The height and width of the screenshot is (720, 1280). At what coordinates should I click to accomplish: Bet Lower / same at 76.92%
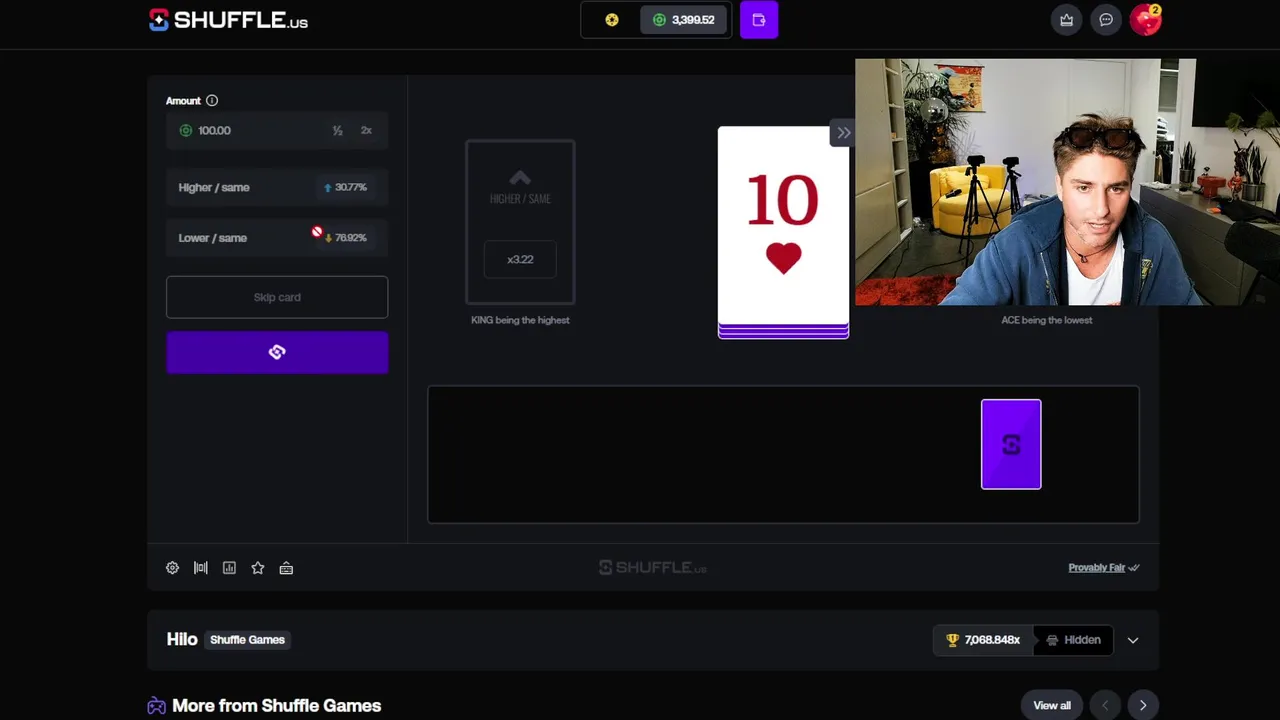(277, 238)
